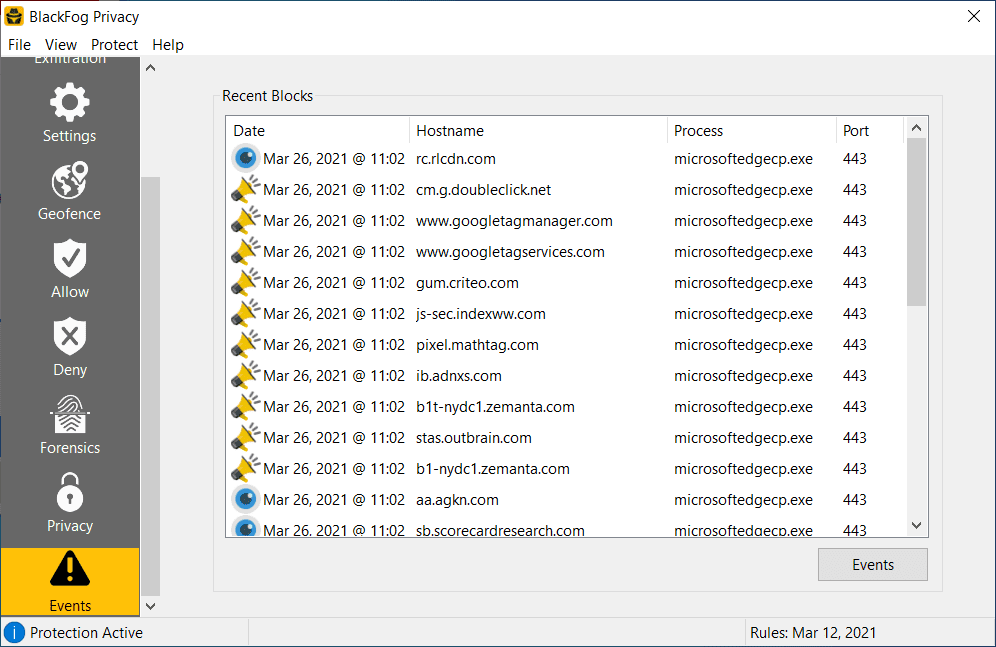Sort by the Port column header
Screen dimensions: 996x647
[870, 131]
